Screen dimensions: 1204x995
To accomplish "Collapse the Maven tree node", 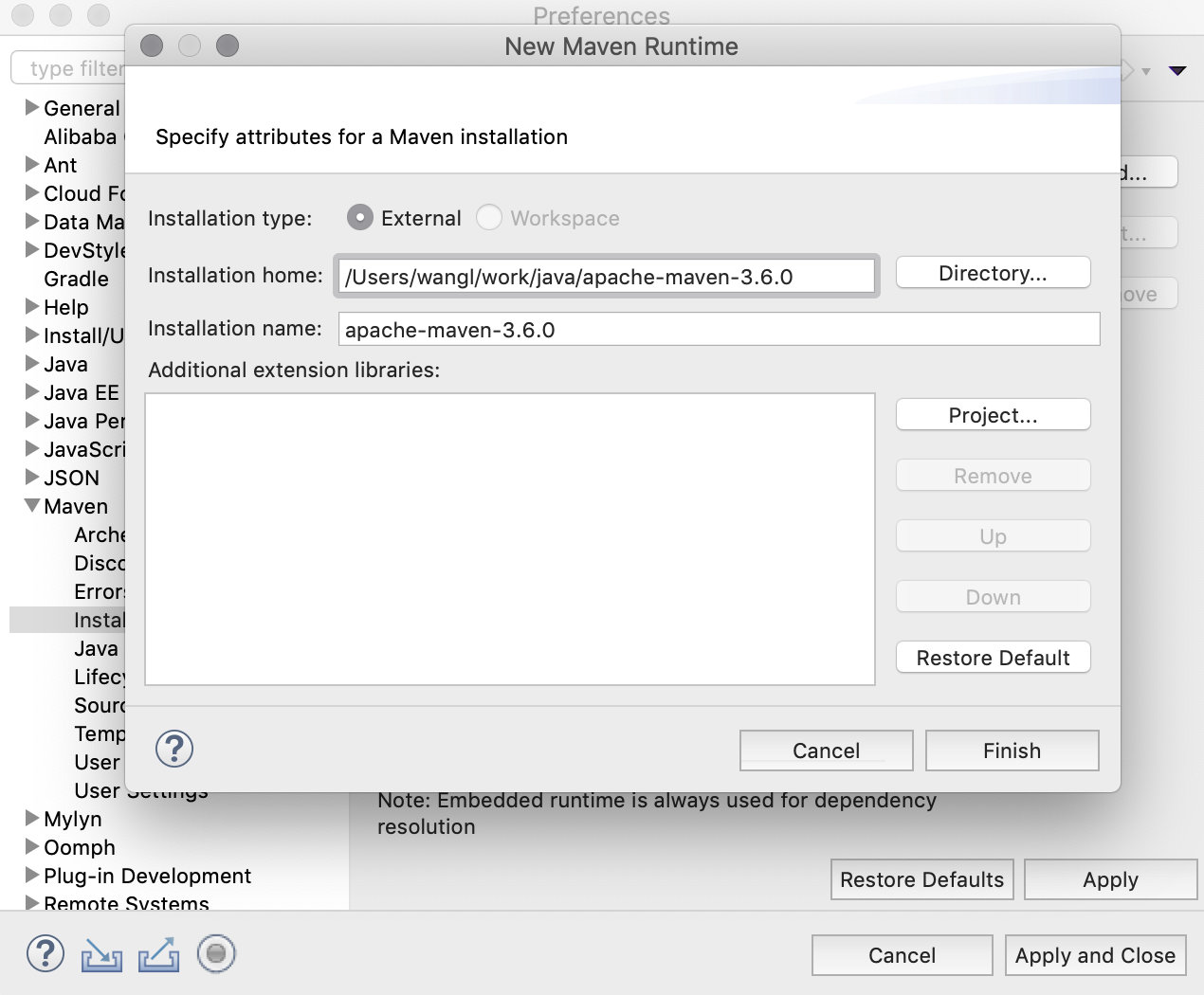I will point(32,506).
